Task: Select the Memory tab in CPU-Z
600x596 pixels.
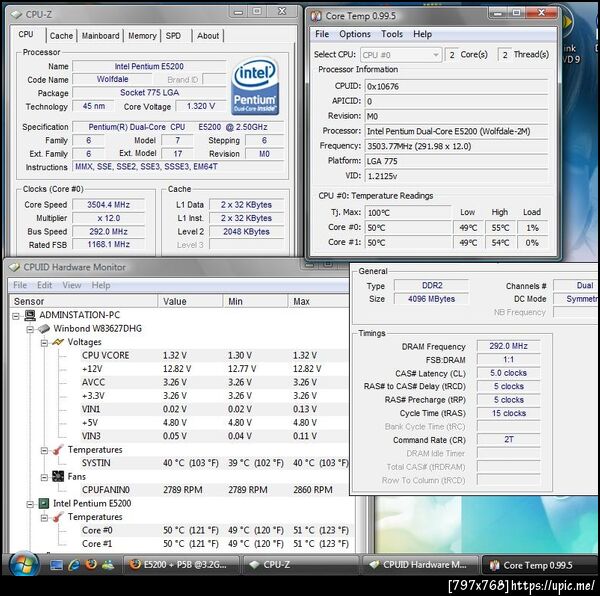Action: 142,36
